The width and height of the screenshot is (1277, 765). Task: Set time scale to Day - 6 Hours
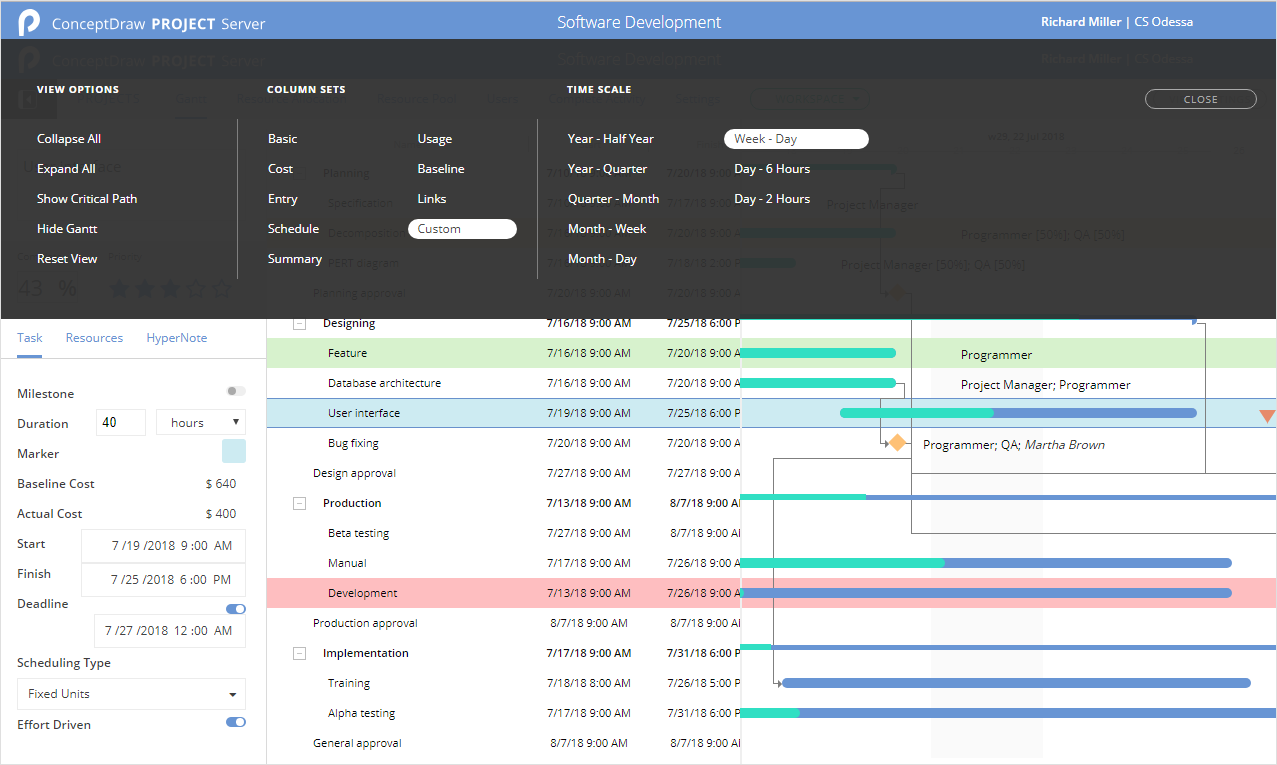pos(772,169)
